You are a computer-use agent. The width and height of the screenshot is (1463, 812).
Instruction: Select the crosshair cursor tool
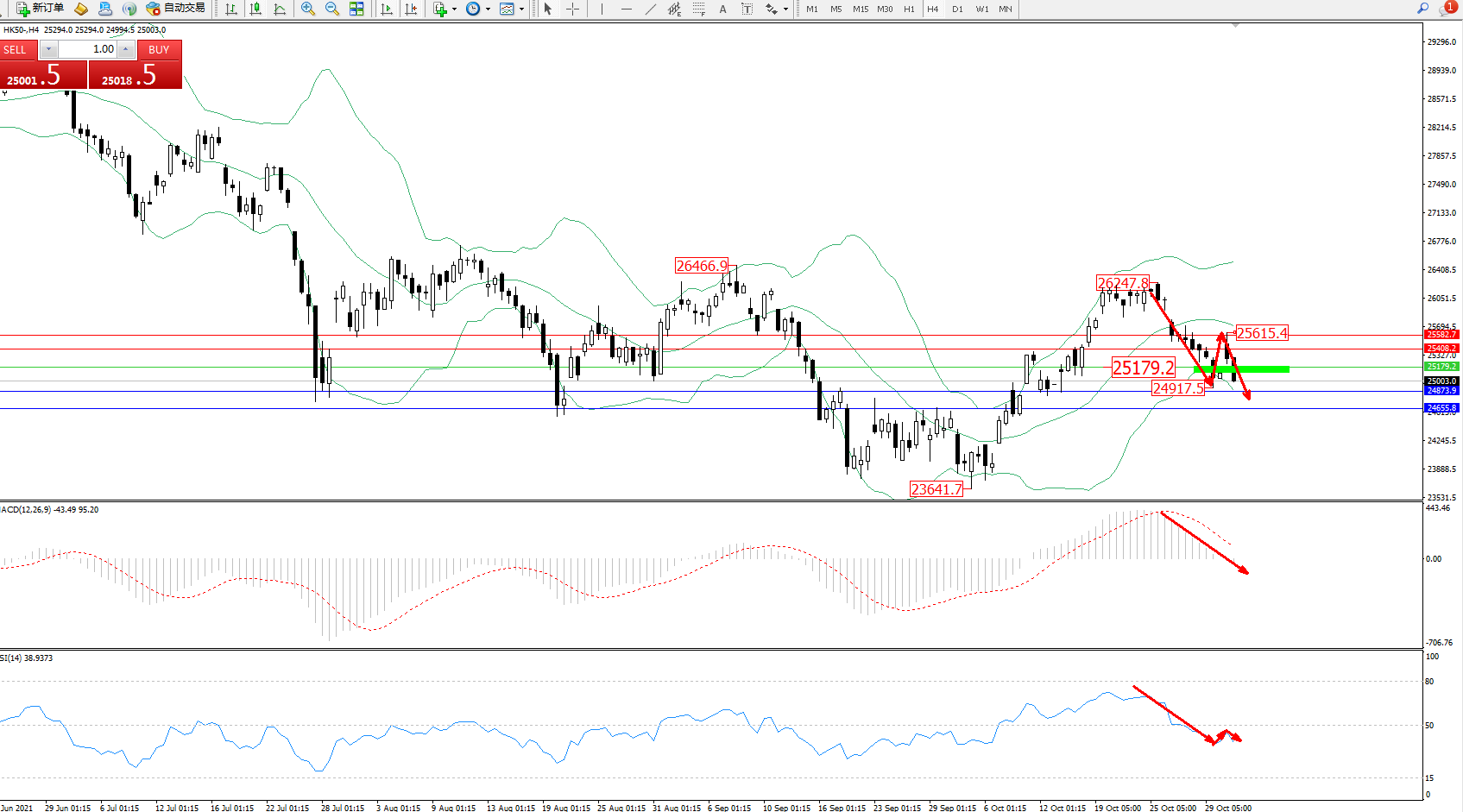[572, 9]
